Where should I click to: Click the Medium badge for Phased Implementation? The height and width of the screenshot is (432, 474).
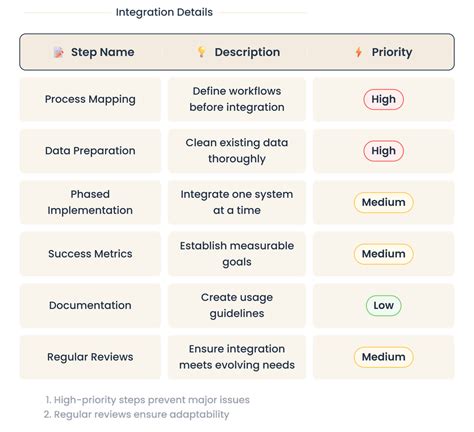[x=383, y=202]
